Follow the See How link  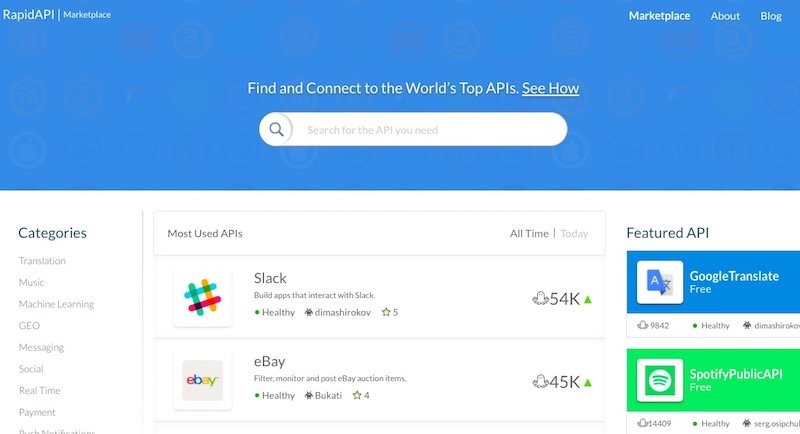[550, 88]
